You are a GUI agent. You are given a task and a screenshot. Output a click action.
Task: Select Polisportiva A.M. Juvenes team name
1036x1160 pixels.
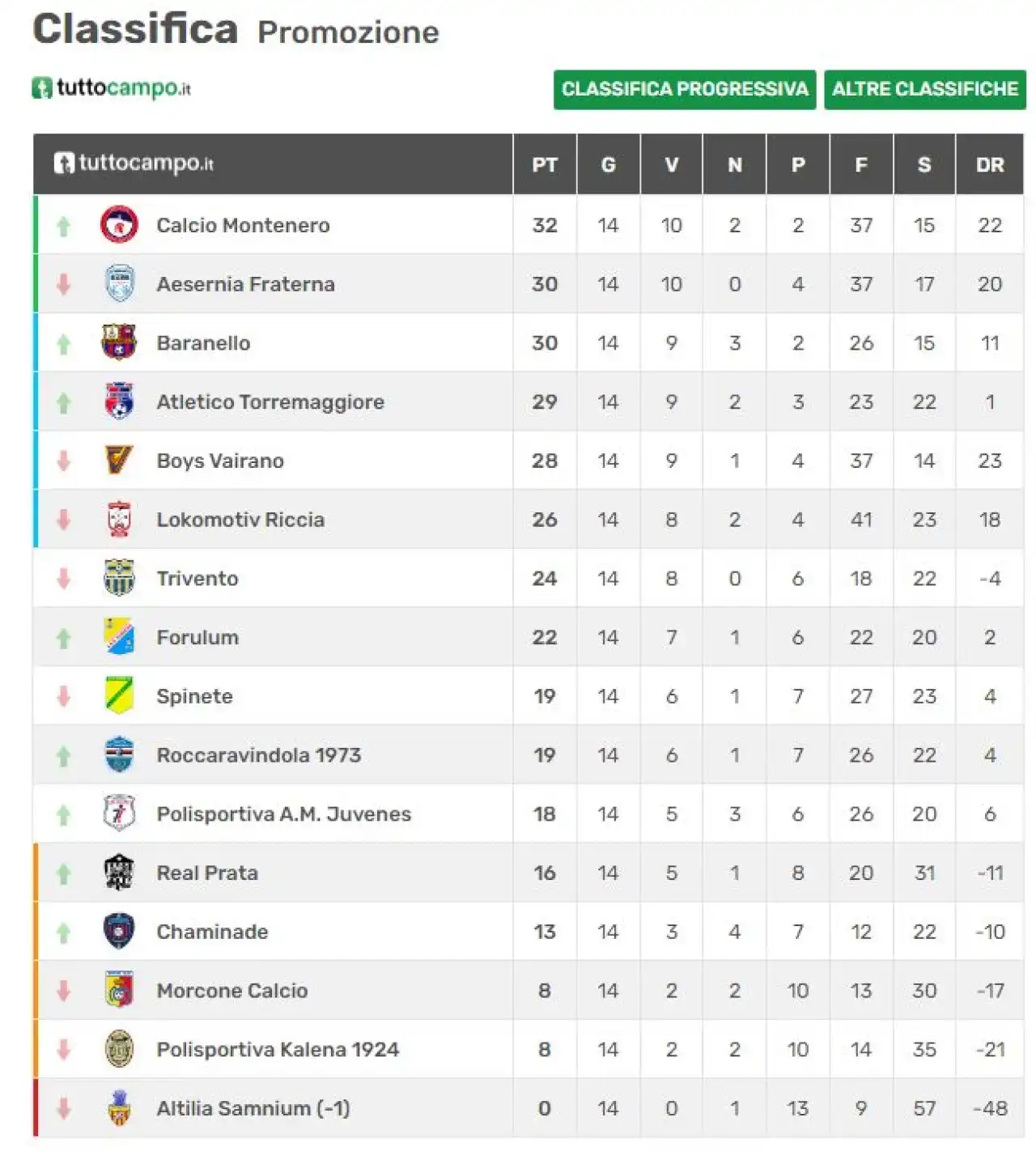click(284, 814)
